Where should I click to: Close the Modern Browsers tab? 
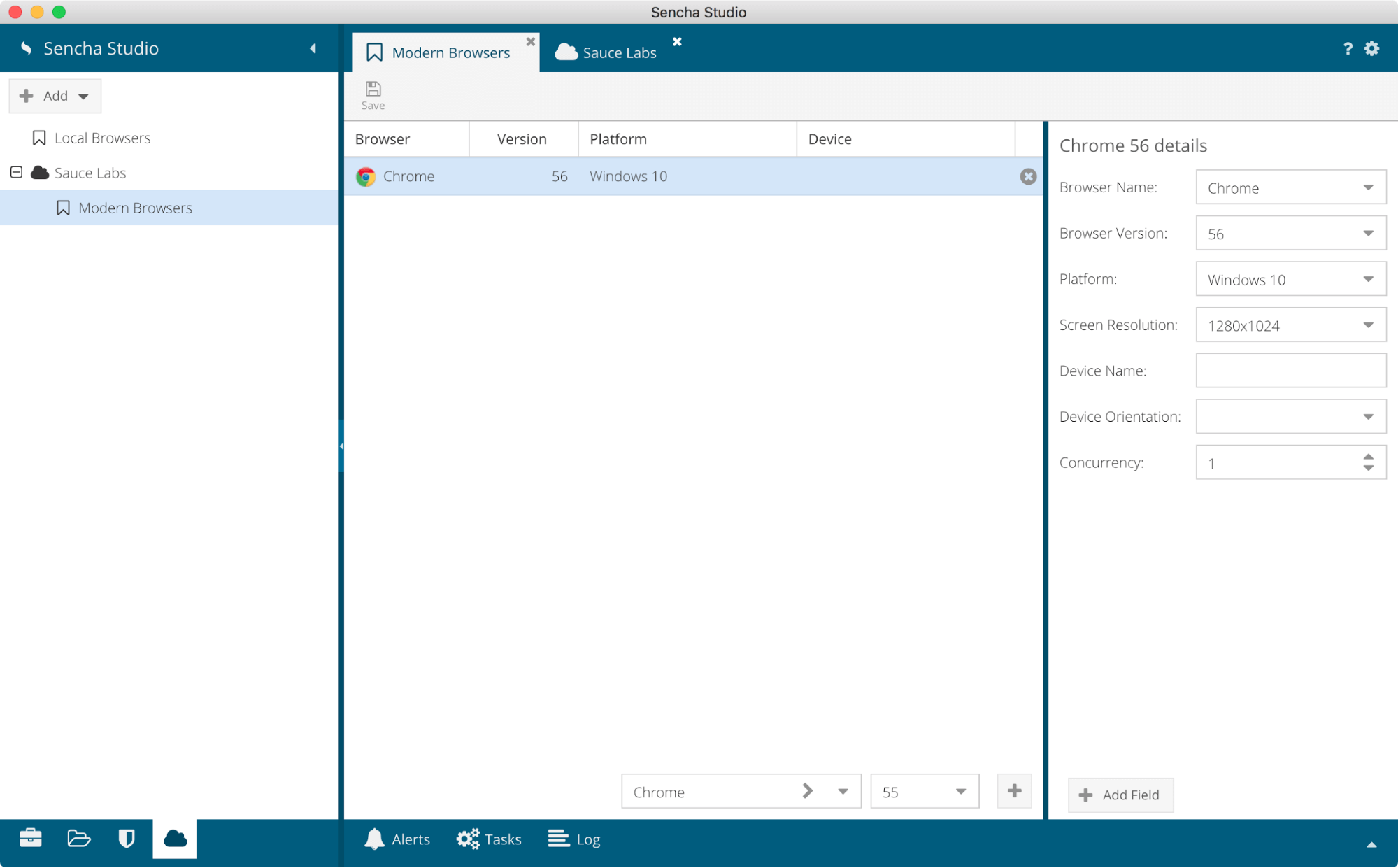tap(530, 42)
